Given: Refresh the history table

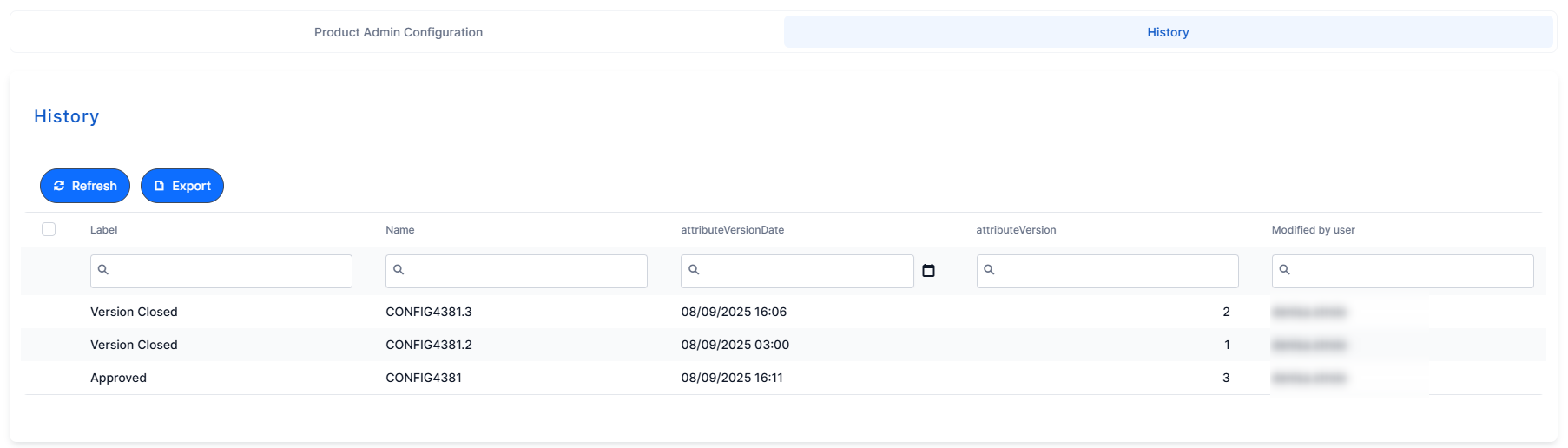Looking at the screenshot, I should click(85, 186).
